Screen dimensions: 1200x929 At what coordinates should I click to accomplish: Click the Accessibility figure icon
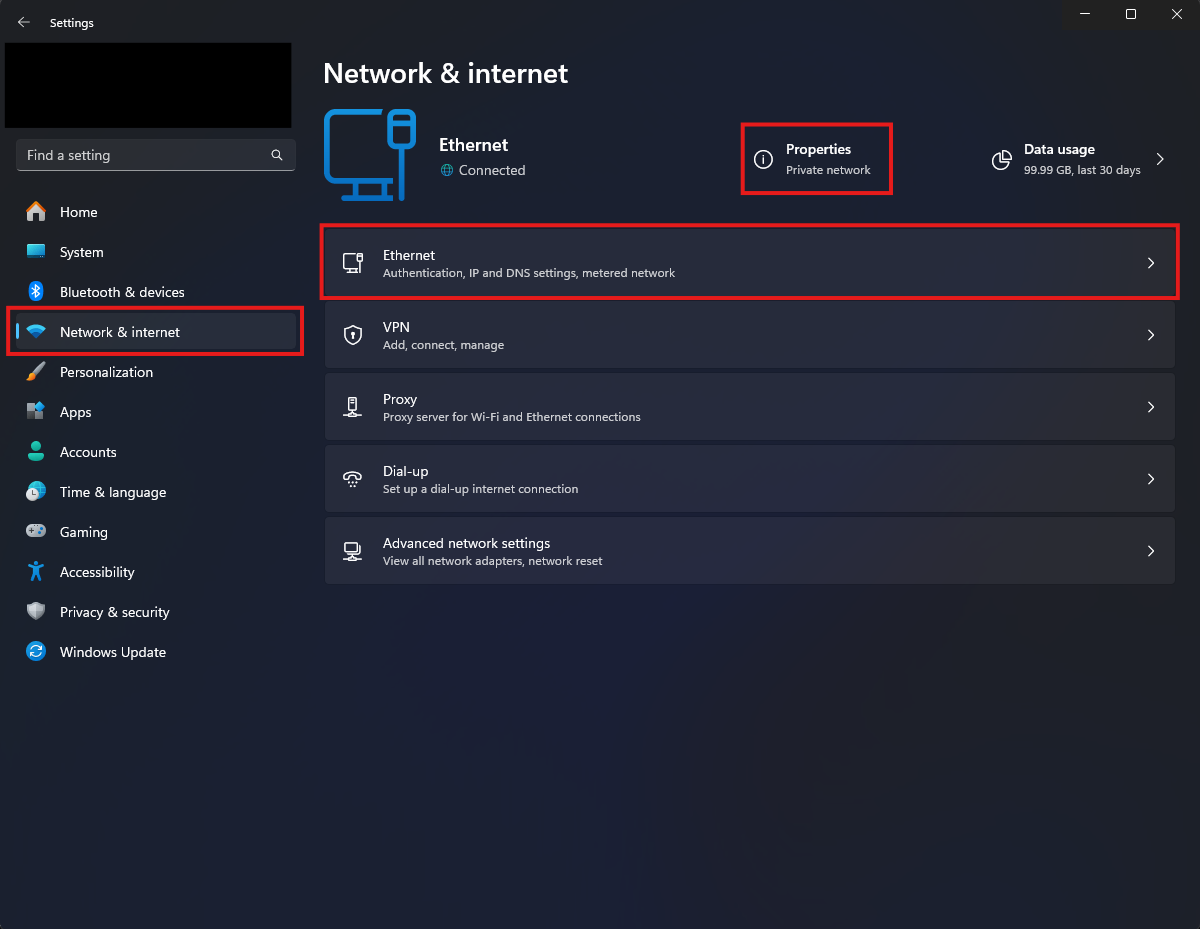pos(36,572)
